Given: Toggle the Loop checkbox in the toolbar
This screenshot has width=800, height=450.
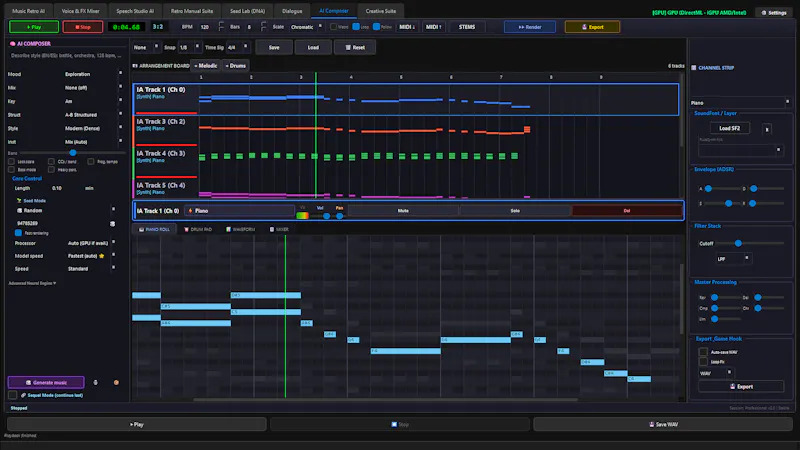Looking at the screenshot, I should point(356,27).
